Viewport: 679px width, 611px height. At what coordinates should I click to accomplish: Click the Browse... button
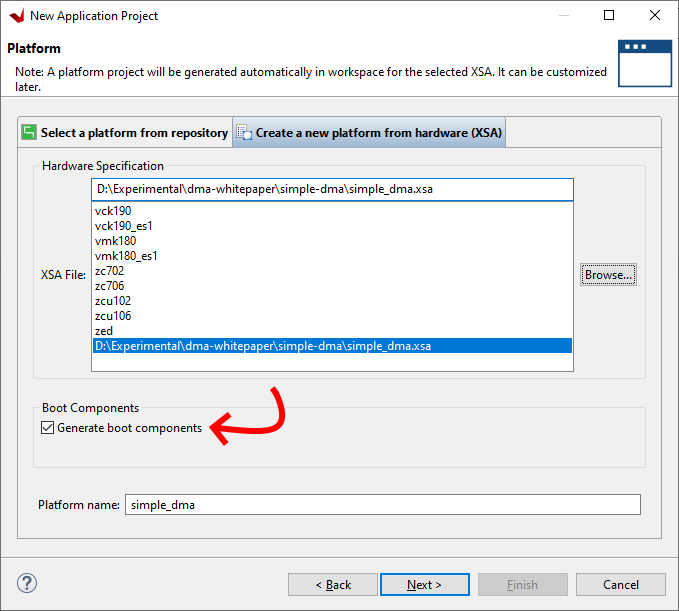(608, 275)
